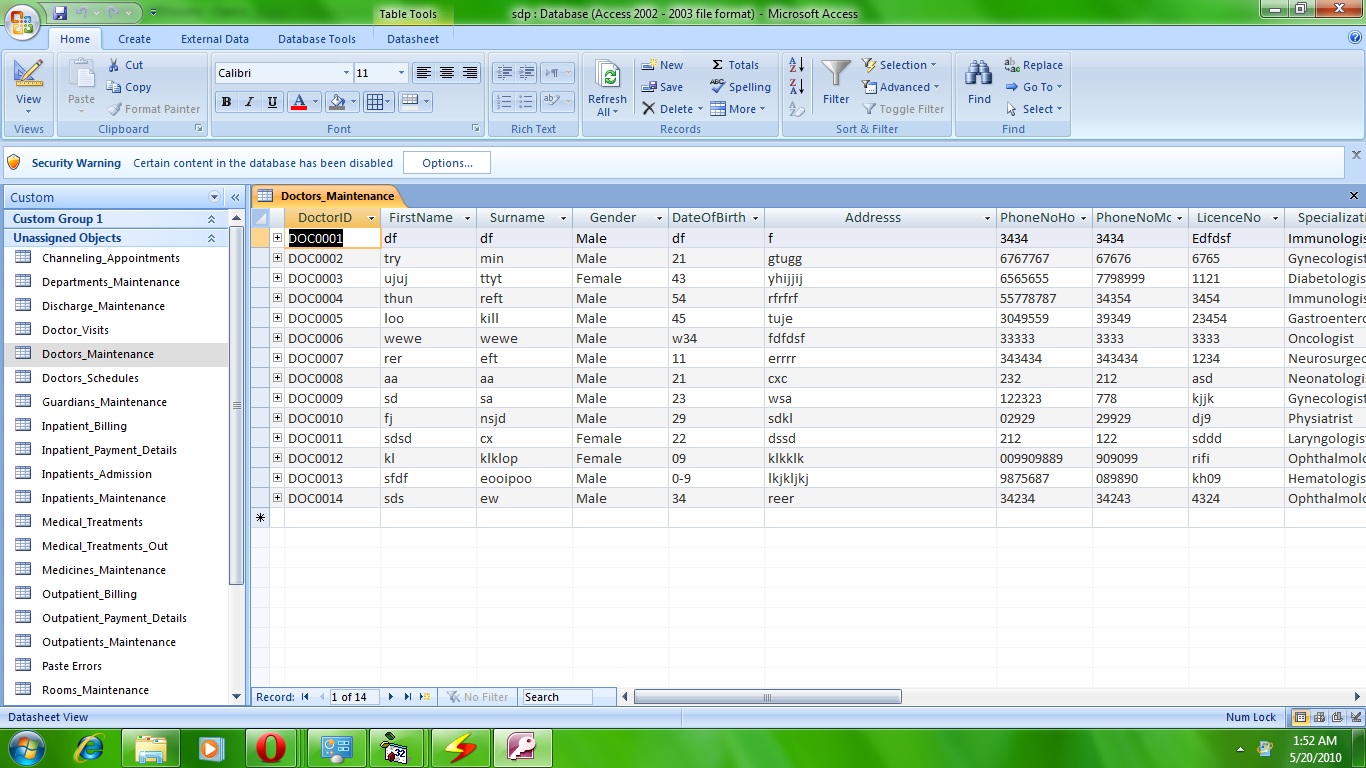Open font size 11 dropdown
The width and height of the screenshot is (1366, 768).
tap(402, 73)
